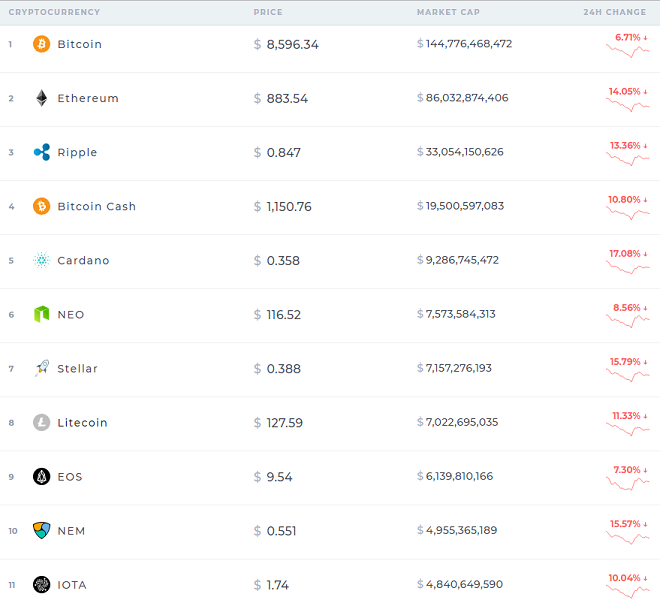
Task: Sort by the Market Cap column header
Action: (x=448, y=12)
